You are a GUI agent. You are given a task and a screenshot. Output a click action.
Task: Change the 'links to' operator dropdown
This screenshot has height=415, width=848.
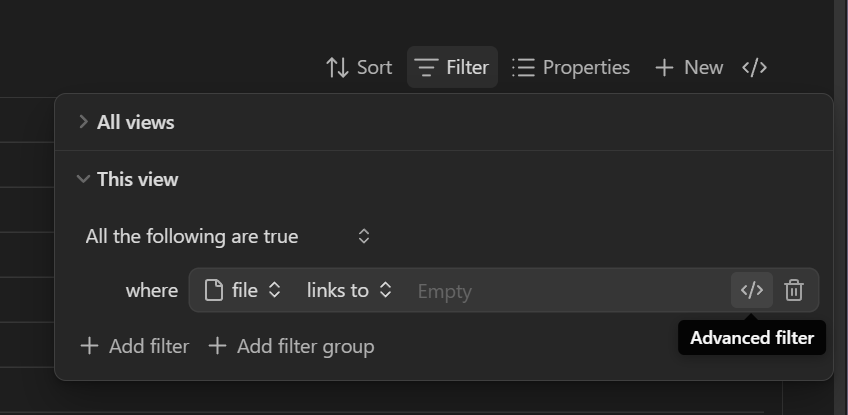[x=348, y=291]
